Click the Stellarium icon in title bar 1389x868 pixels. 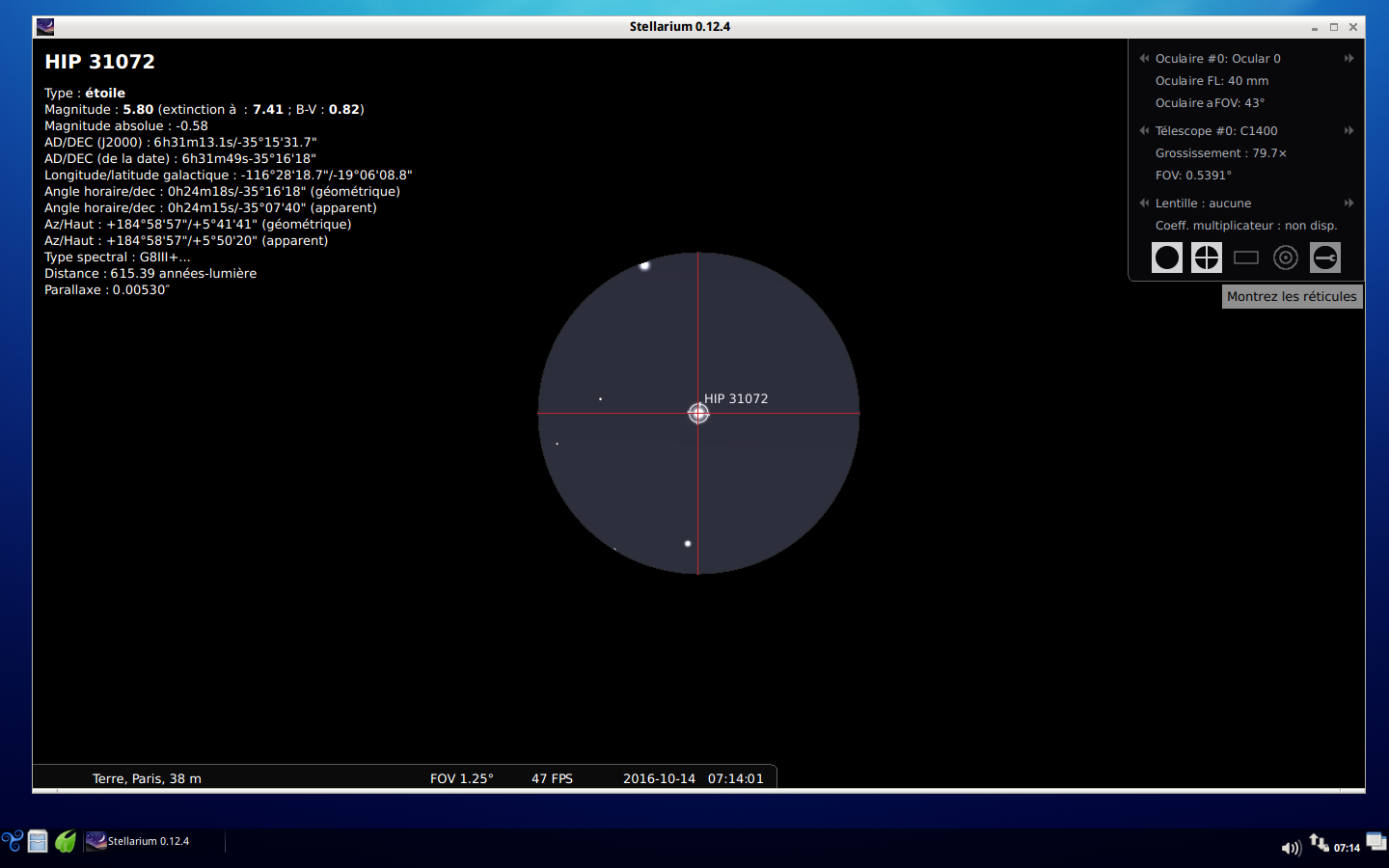(45, 27)
